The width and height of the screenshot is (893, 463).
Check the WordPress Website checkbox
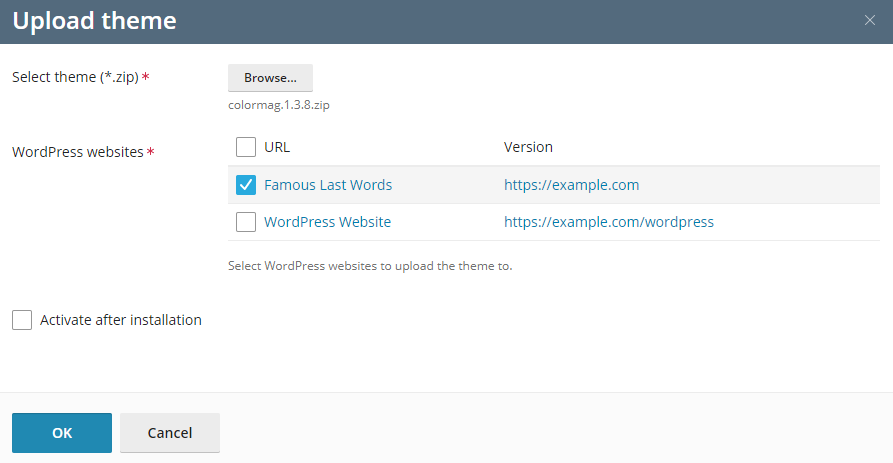click(x=246, y=222)
